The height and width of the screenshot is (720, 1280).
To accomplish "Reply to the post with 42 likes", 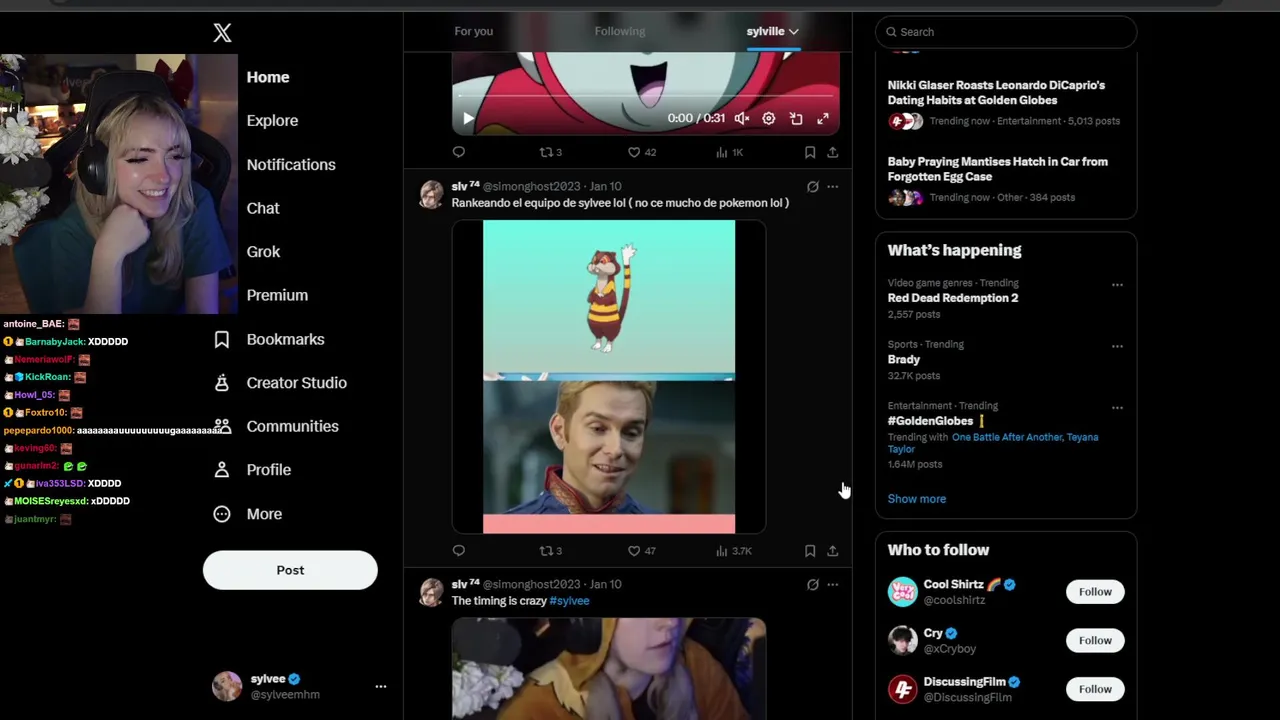I will click(458, 152).
